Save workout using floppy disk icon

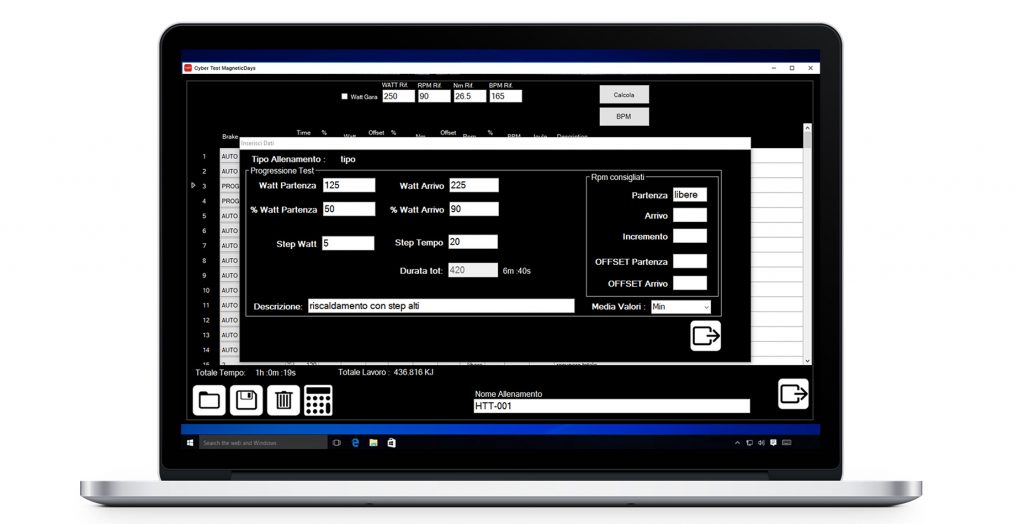pyautogui.click(x=246, y=400)
